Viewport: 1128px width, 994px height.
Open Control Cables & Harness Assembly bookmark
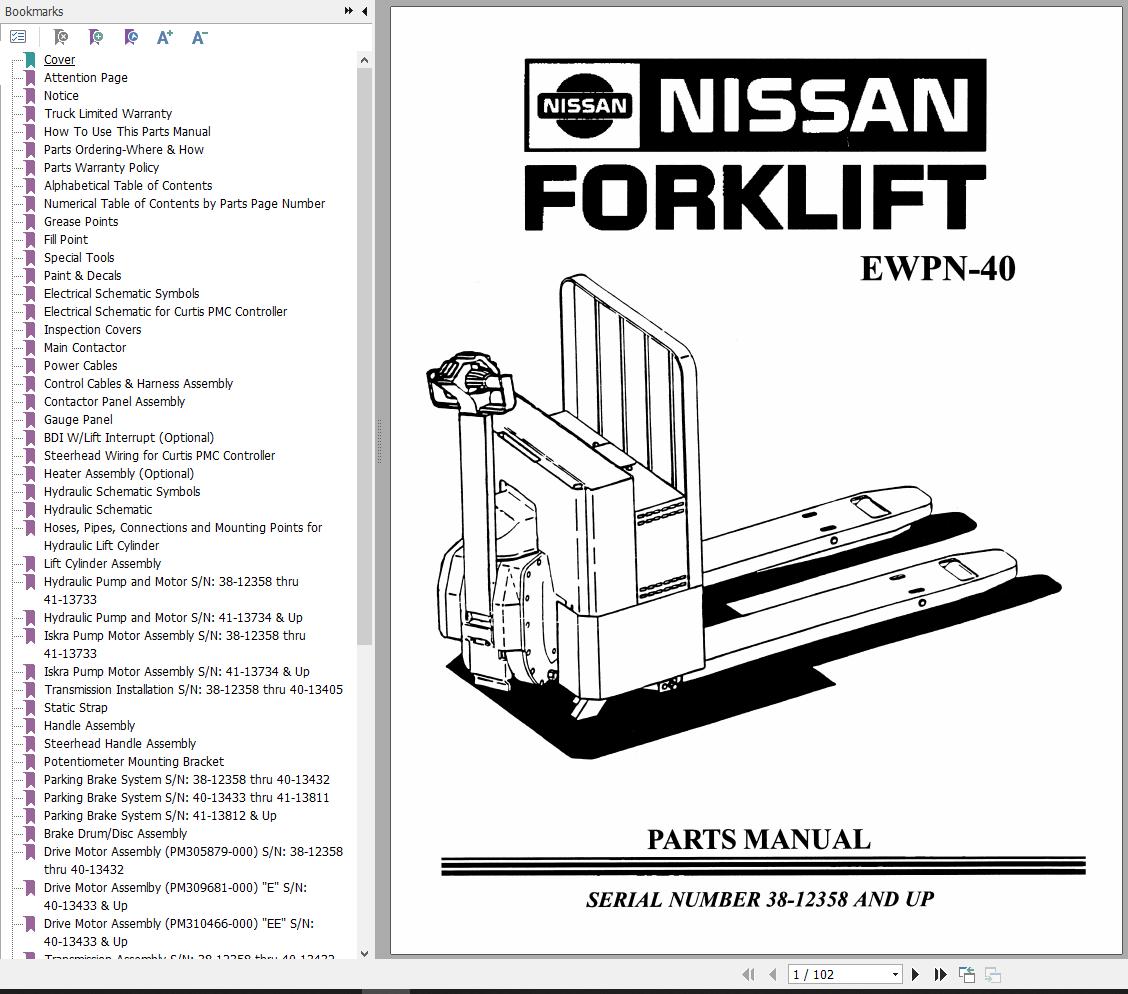(139, 383)
